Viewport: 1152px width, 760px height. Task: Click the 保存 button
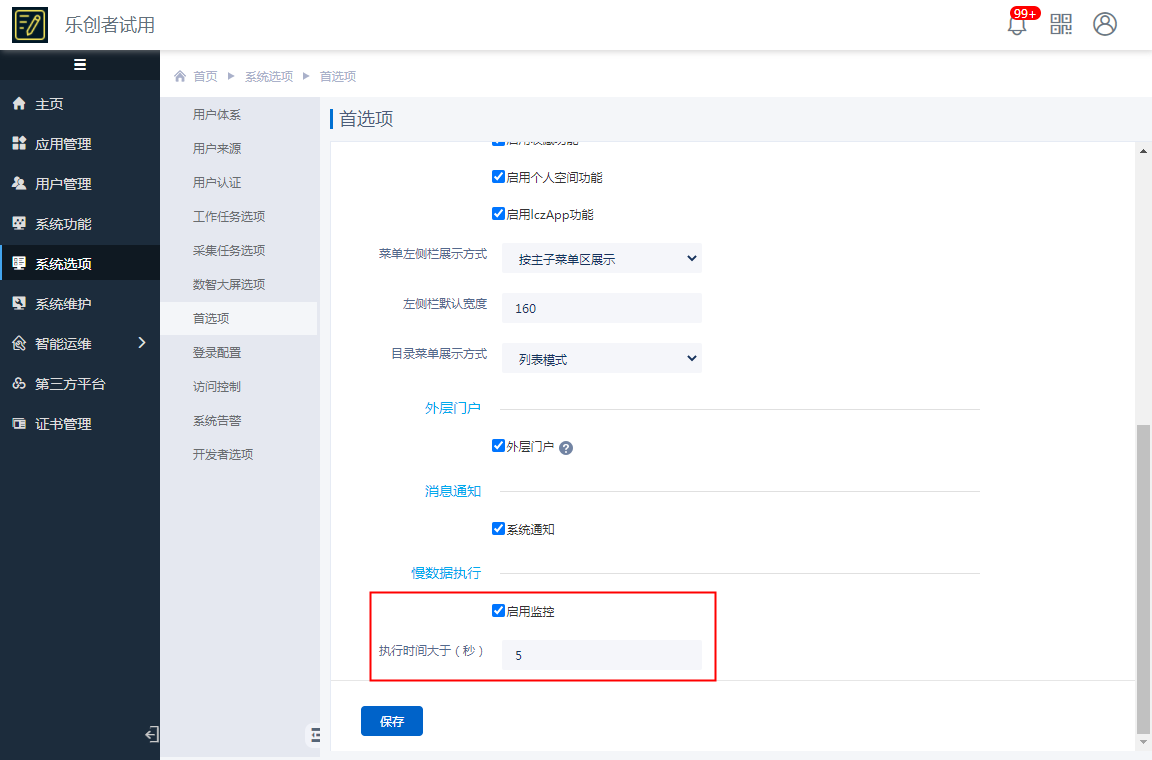pos(392,721)
